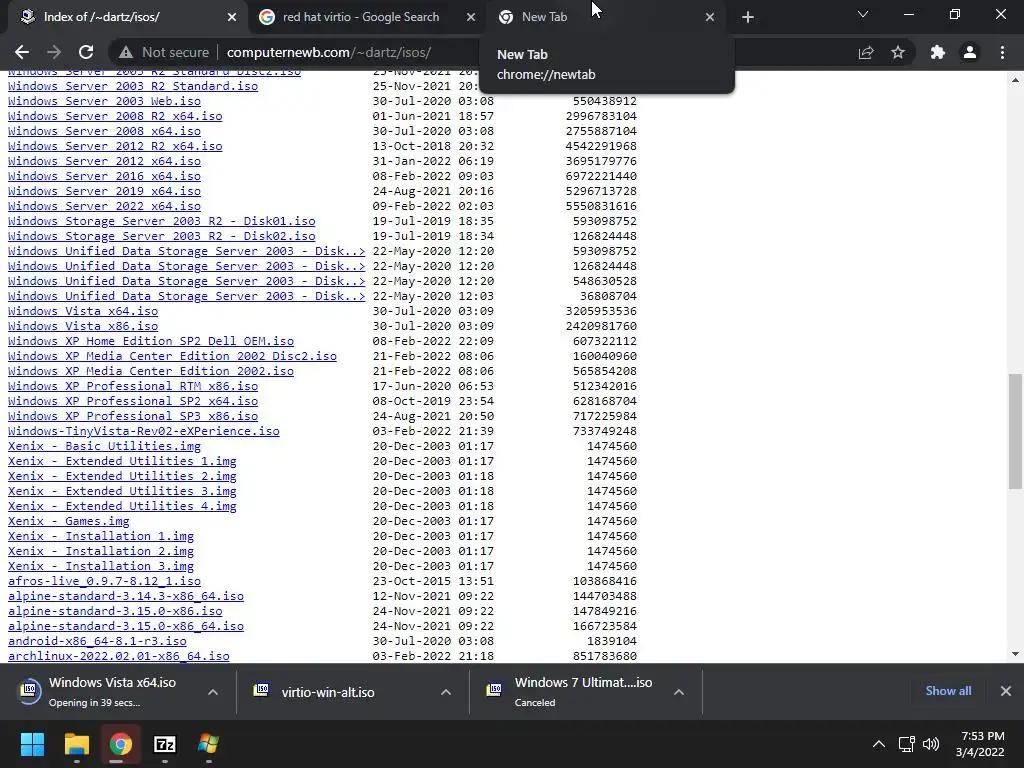Click the page vertical scrollbar thumb
Viewport: 1024px width, 768px height.
click(1015, 431)
